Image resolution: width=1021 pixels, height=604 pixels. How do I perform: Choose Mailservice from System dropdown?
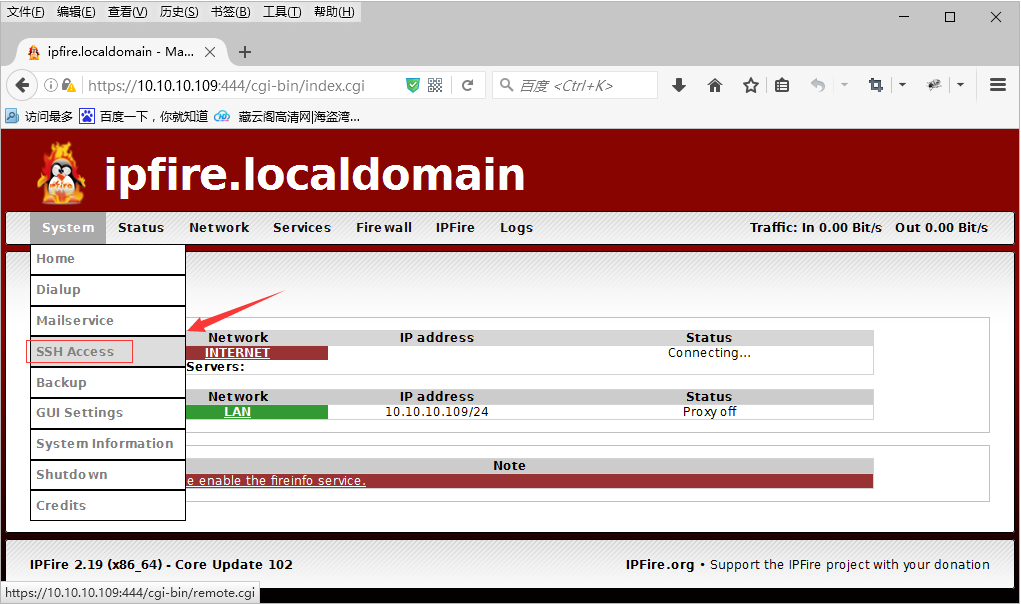click(x=108, y=321)
